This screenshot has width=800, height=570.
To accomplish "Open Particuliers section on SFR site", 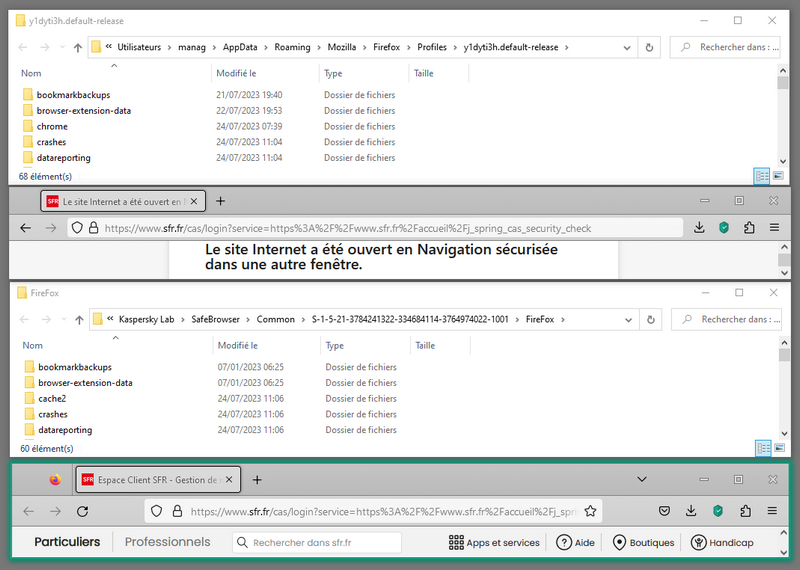I will click(67, 542).
